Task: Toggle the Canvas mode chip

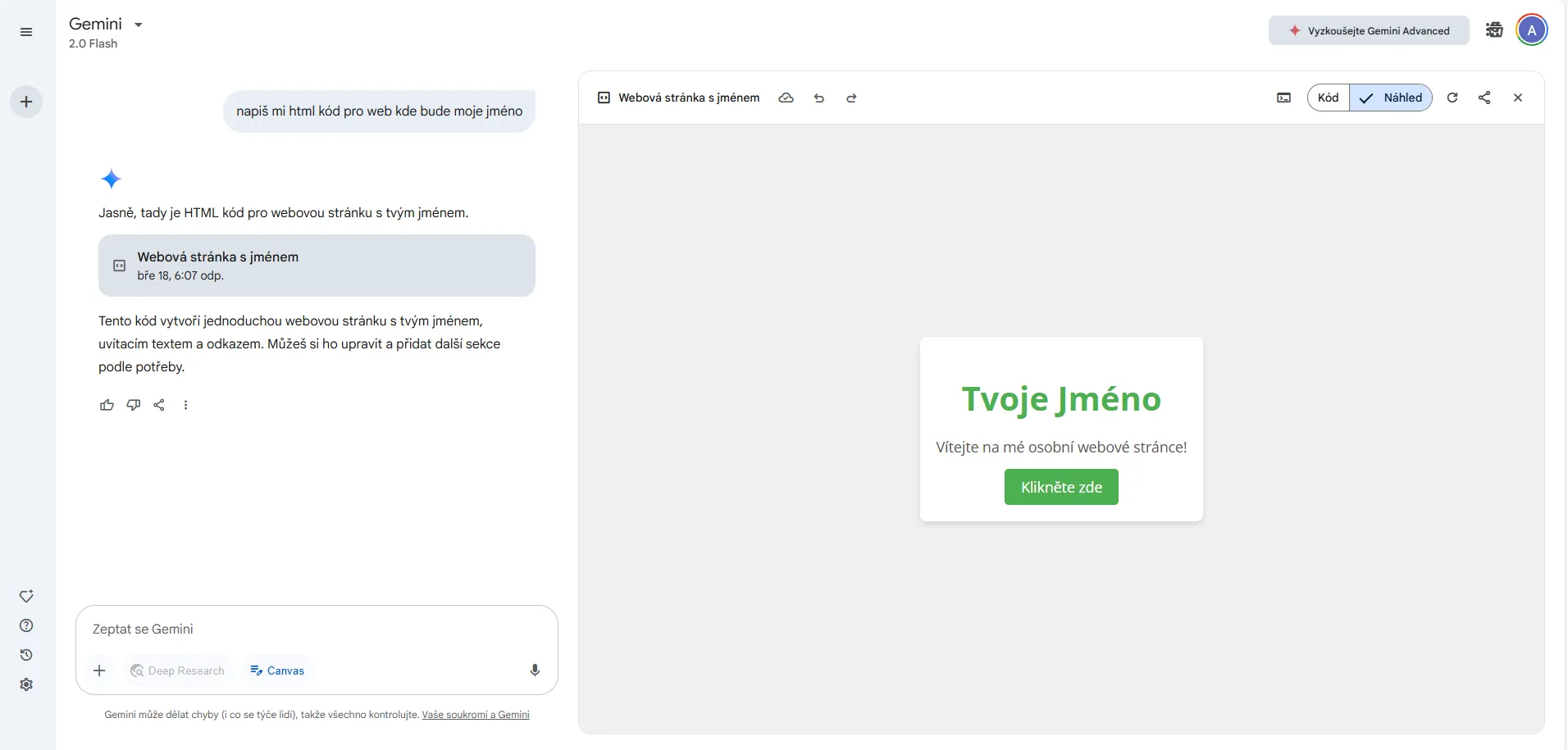Action: pyautogui.click(x=277, y=670)
